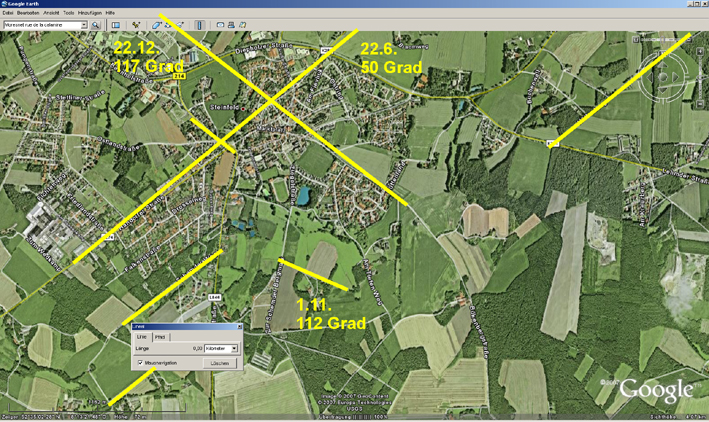This screenshot has width=709, height=422.
Task: Click the add polygon icon
Action: tap(156, 25)
